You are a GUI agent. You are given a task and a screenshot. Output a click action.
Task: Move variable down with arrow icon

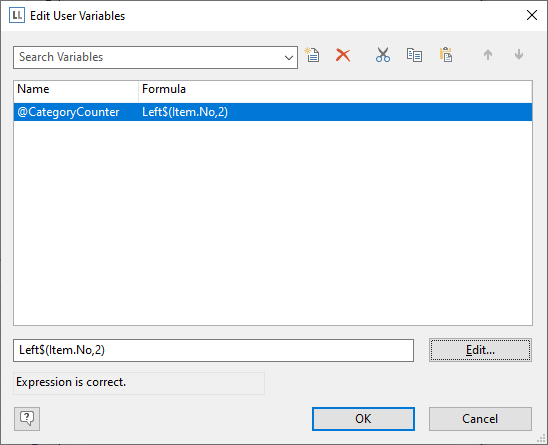[x=519, y=55]
